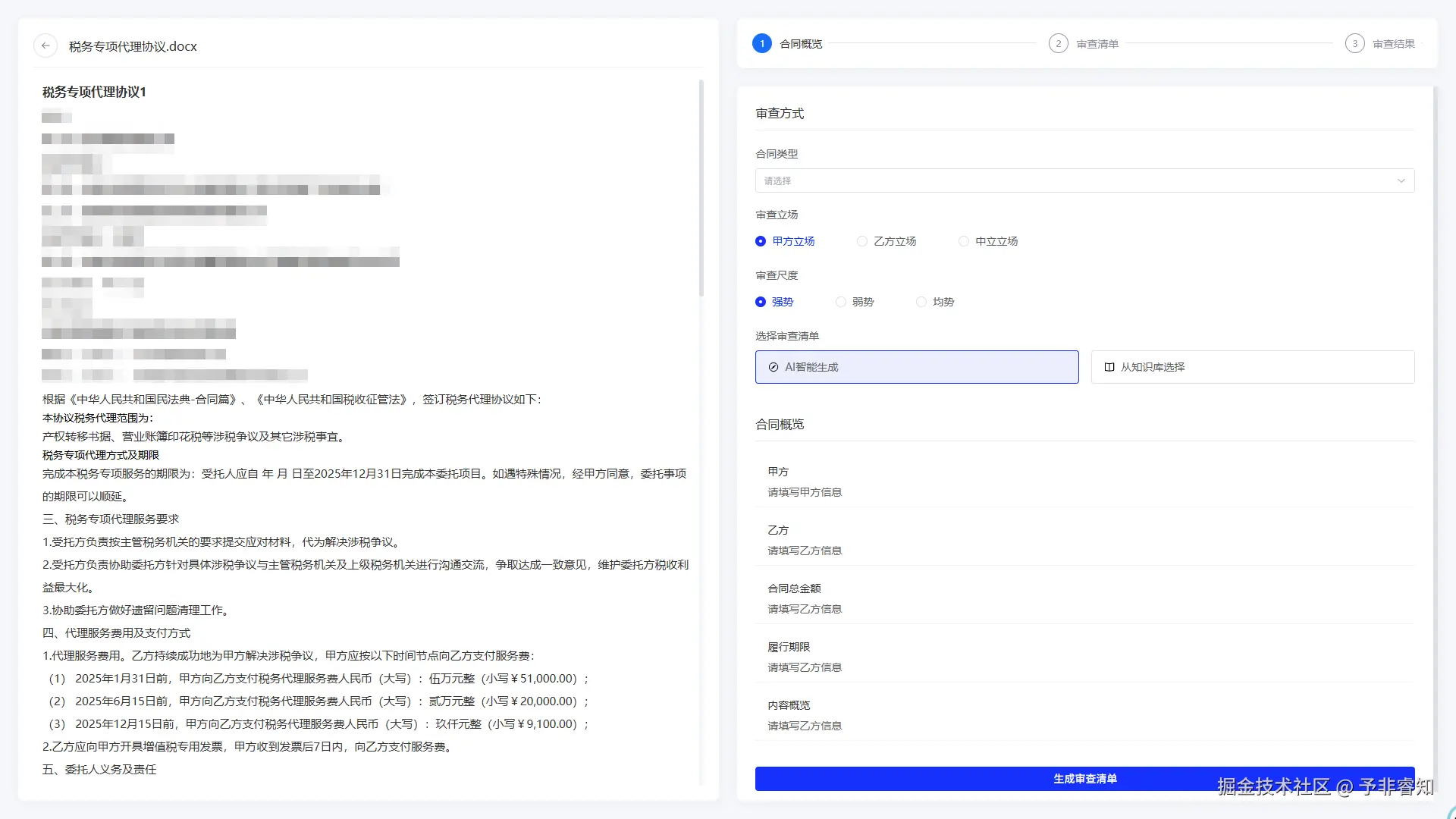1456x819 pixels.
Task: Click the AI智能生成 compass icon
Action: coord(773,367)
